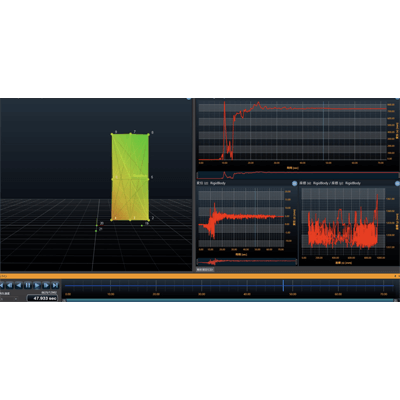The width and height of the screenshot is (400, 400).
Task: Click the overview strip below the lower-left graph
Action: pyautogui.click(x=247, y=262)
